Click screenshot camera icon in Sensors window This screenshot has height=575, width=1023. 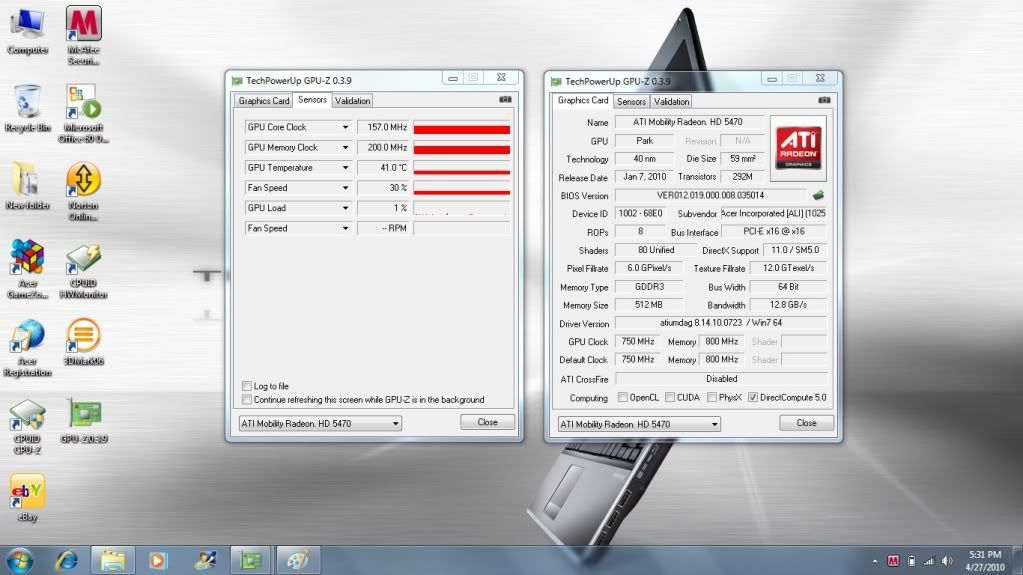(505, 100)
